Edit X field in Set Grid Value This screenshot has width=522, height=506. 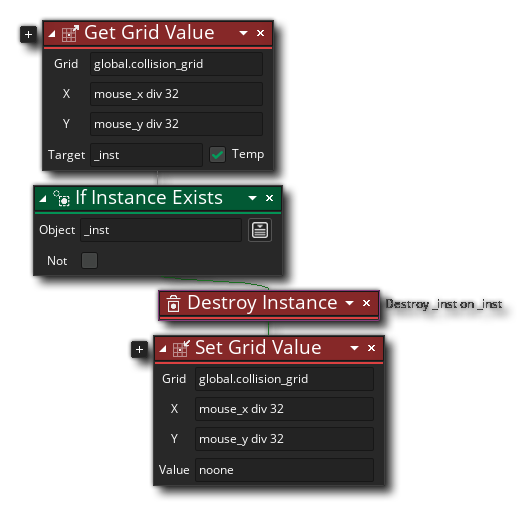click(x=284, y=409)
